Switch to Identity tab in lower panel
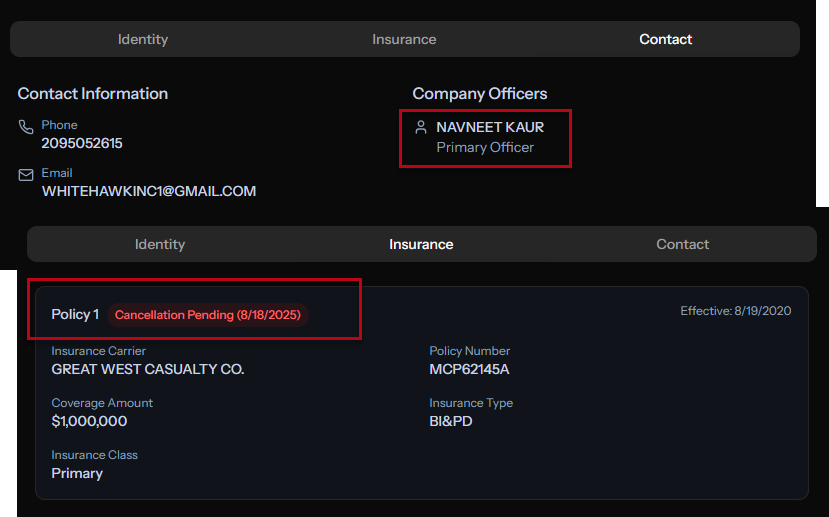The height and width of the screenshot is (517, 829). [x=160, y=244]
